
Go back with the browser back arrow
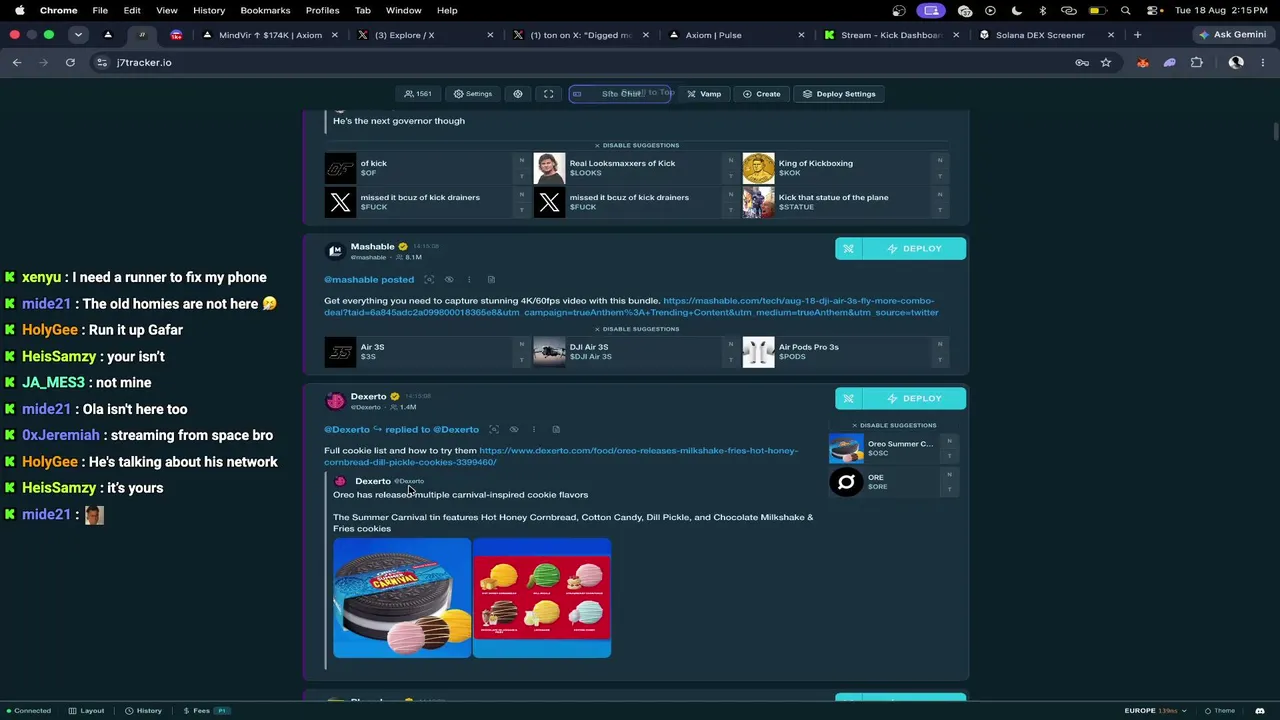(x=17, y=63)
